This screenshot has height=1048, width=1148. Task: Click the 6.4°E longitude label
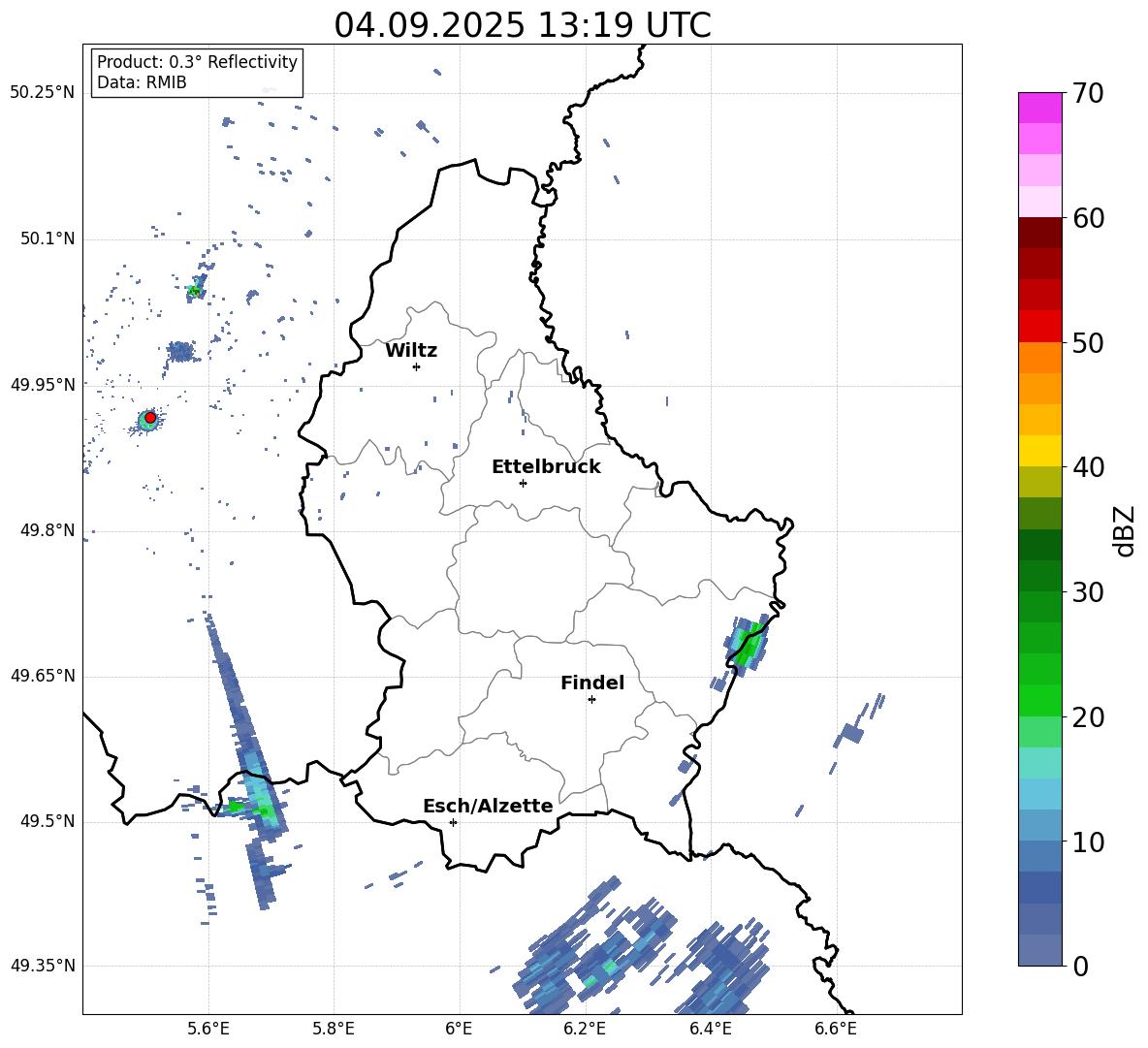[x=710, y=1029]
